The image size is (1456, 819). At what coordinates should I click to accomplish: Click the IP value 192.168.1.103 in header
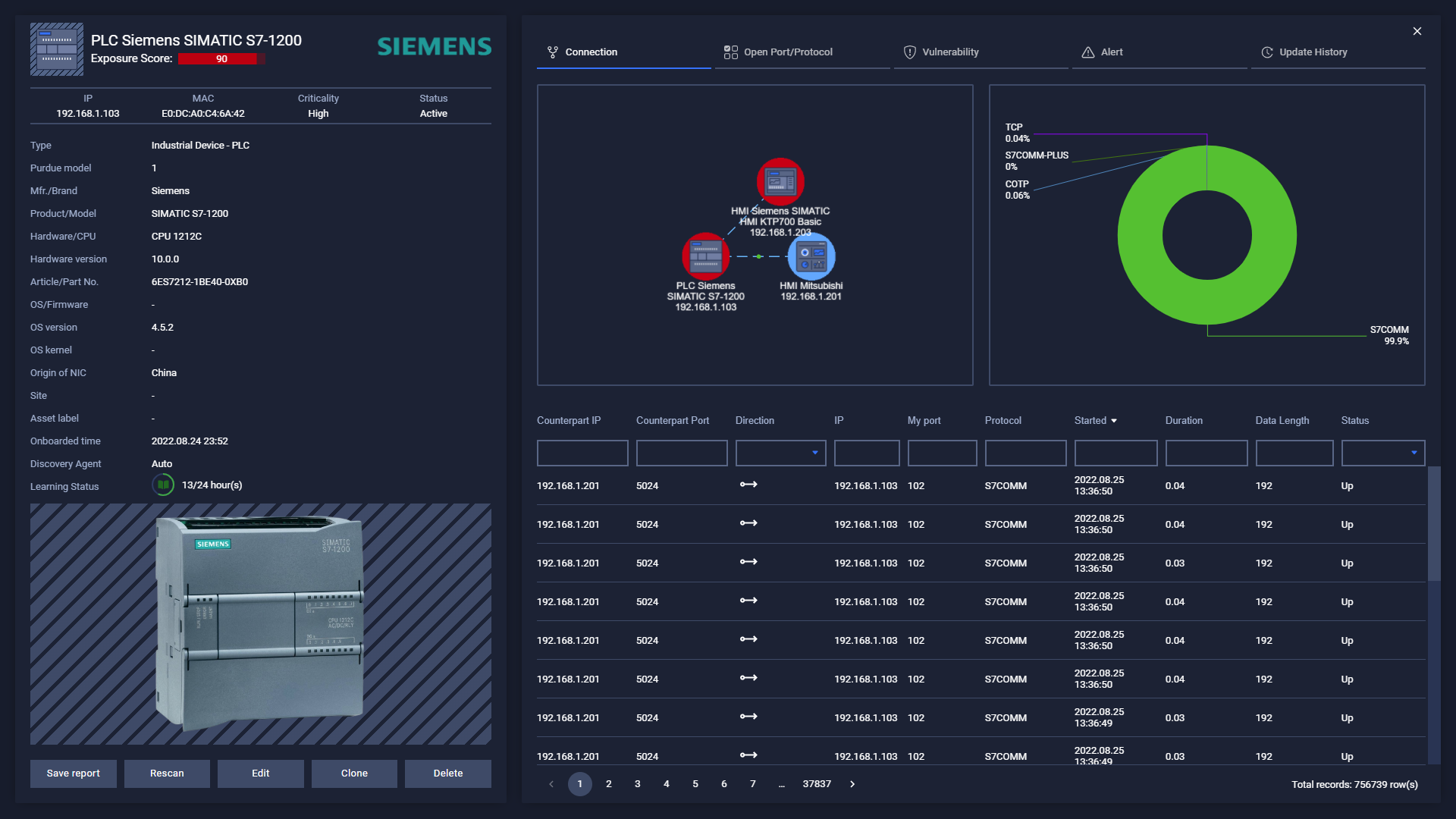pos(88,114)
